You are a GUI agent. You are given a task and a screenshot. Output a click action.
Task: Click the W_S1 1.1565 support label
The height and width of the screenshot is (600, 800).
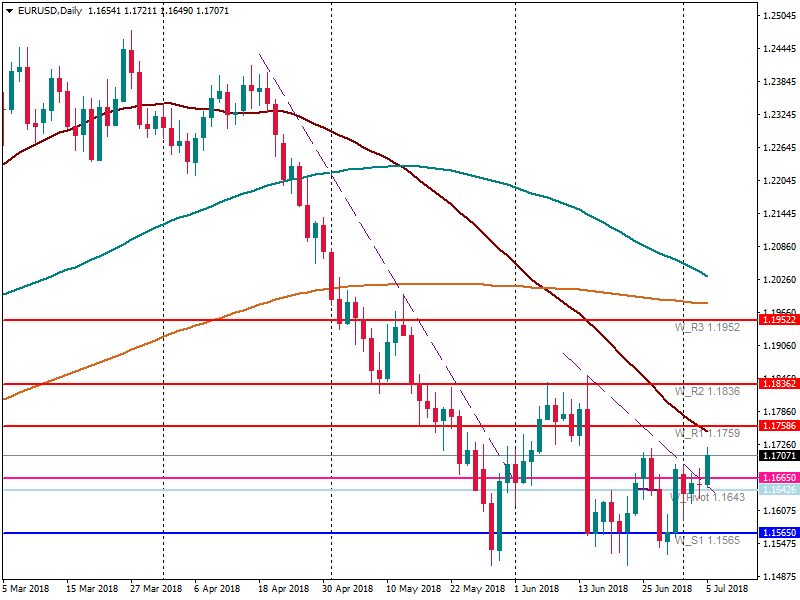coord(707,540)
